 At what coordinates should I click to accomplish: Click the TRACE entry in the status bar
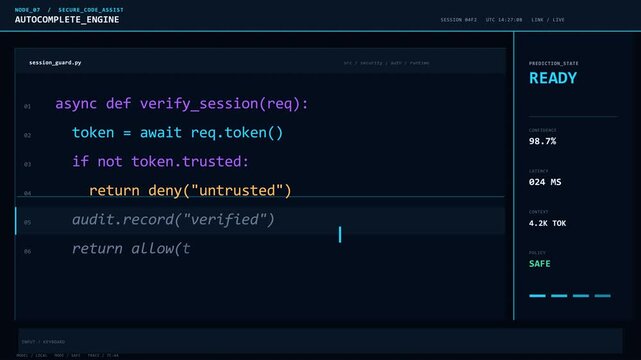coord(103,356)
